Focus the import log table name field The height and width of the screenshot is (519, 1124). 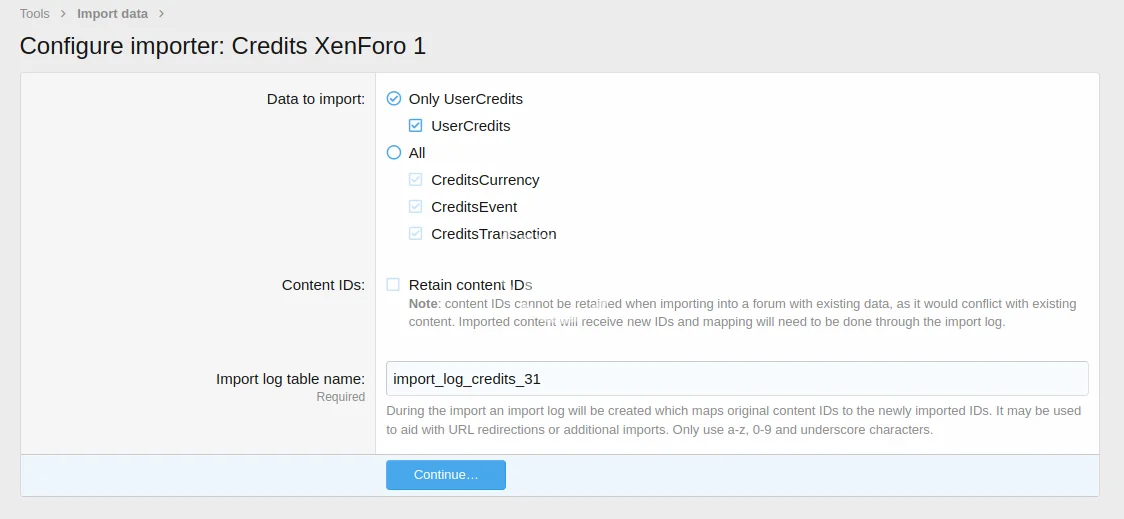click(737, 379)
